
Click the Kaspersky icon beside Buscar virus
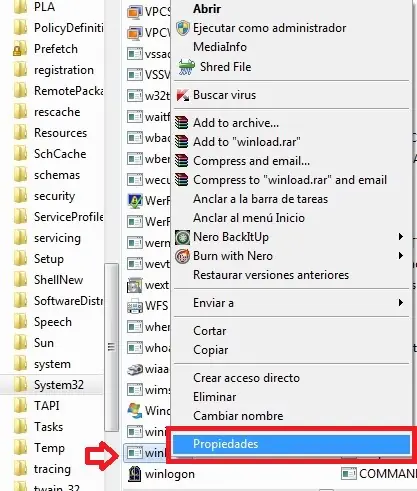182,95
